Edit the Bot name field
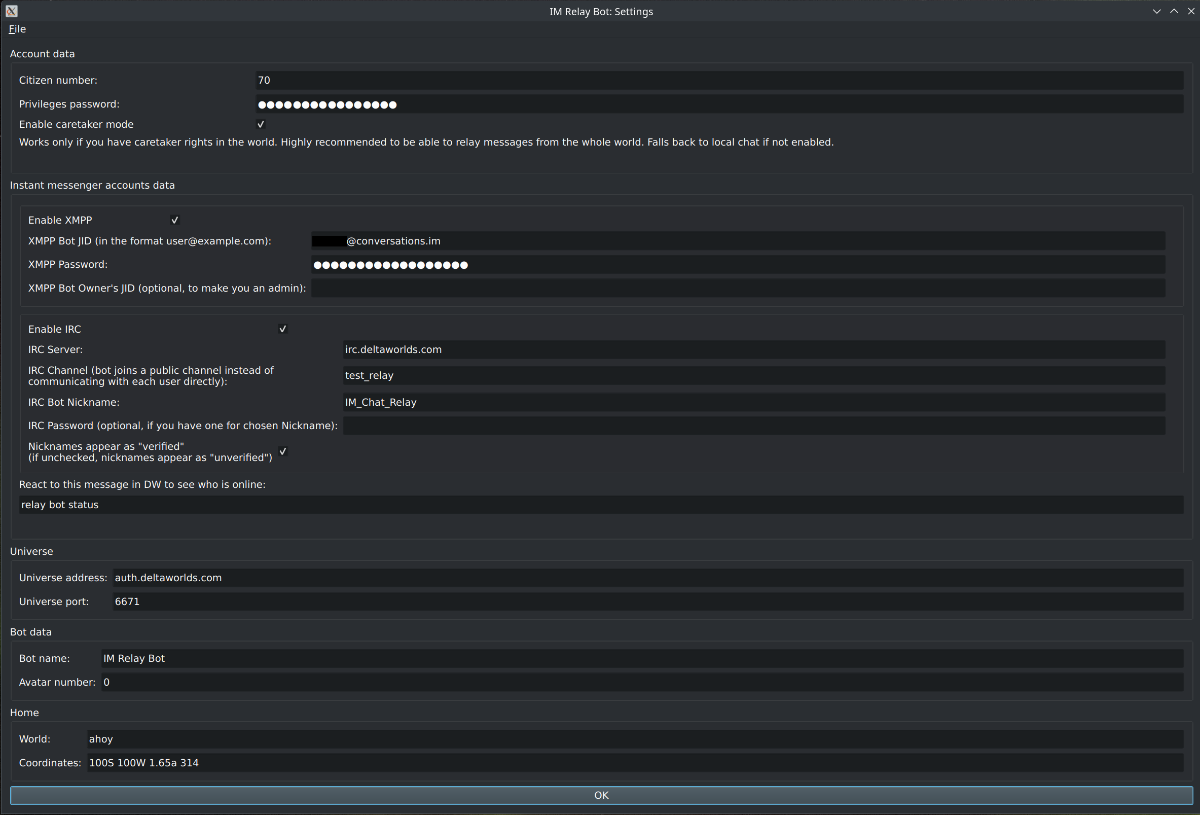1200x815 pixels. tap(641, 659)
